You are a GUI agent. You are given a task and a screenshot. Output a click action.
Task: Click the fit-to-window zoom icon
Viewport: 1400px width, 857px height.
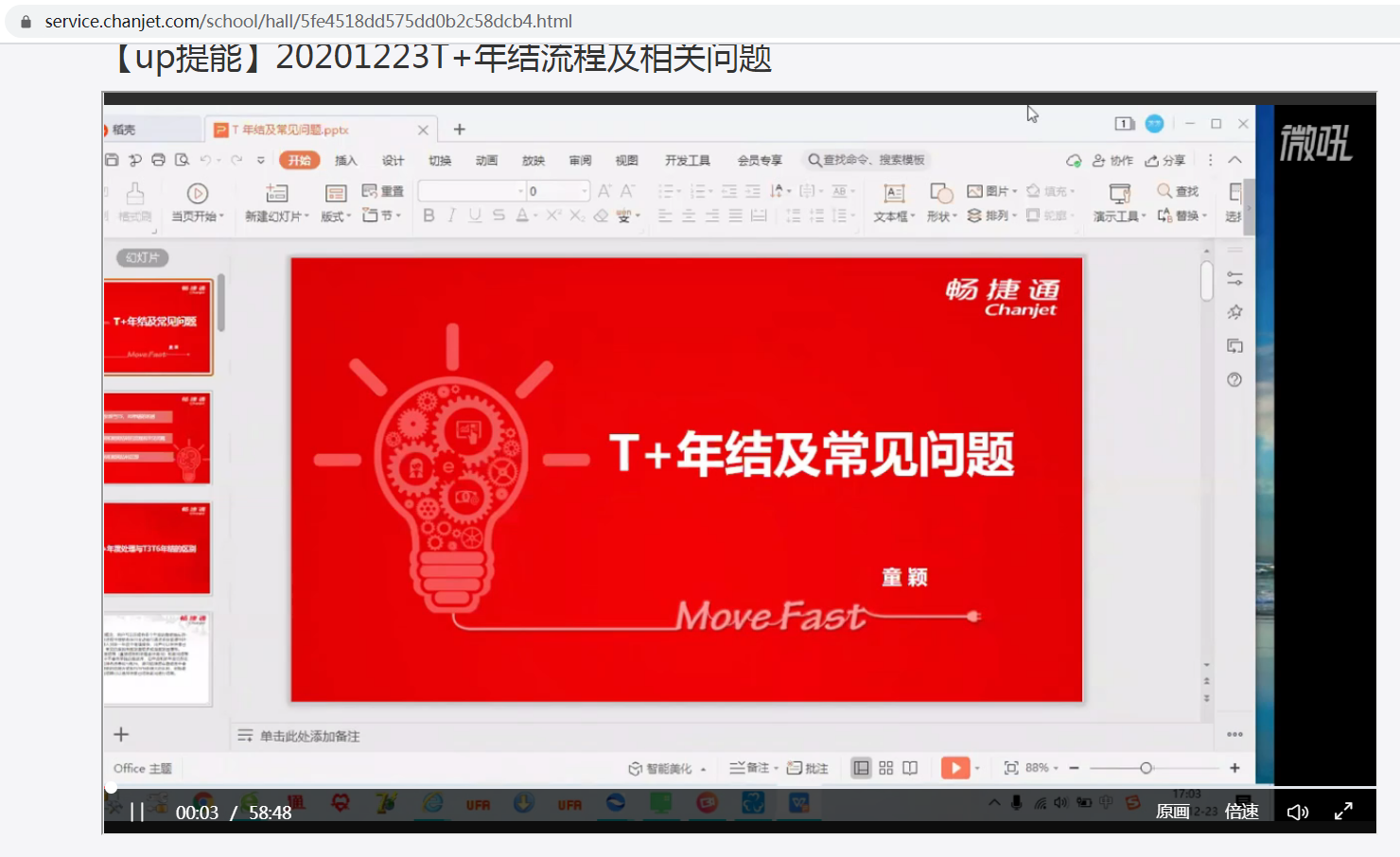point(1011,768)
